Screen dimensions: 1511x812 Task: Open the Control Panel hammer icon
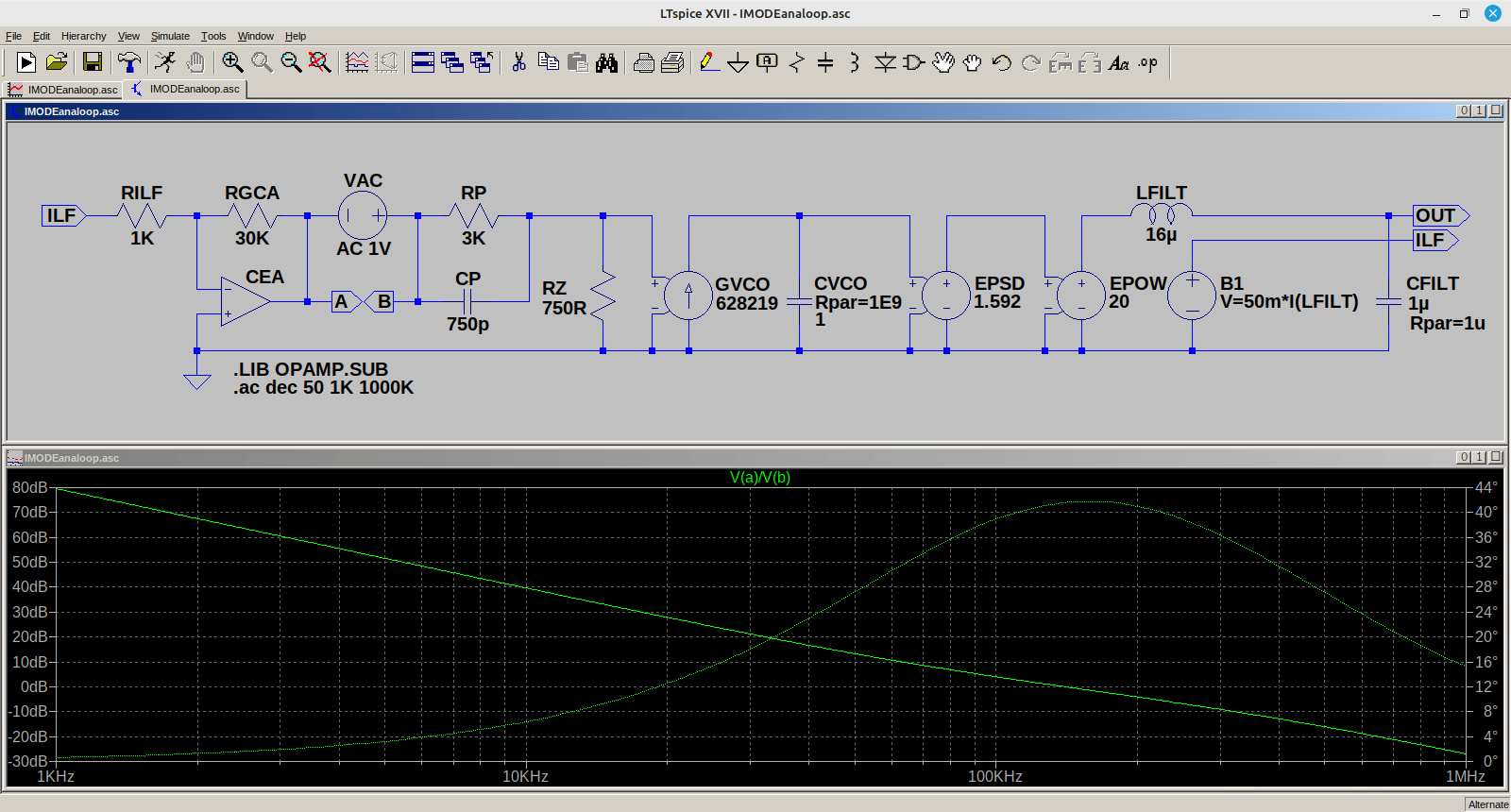(129, 62)
